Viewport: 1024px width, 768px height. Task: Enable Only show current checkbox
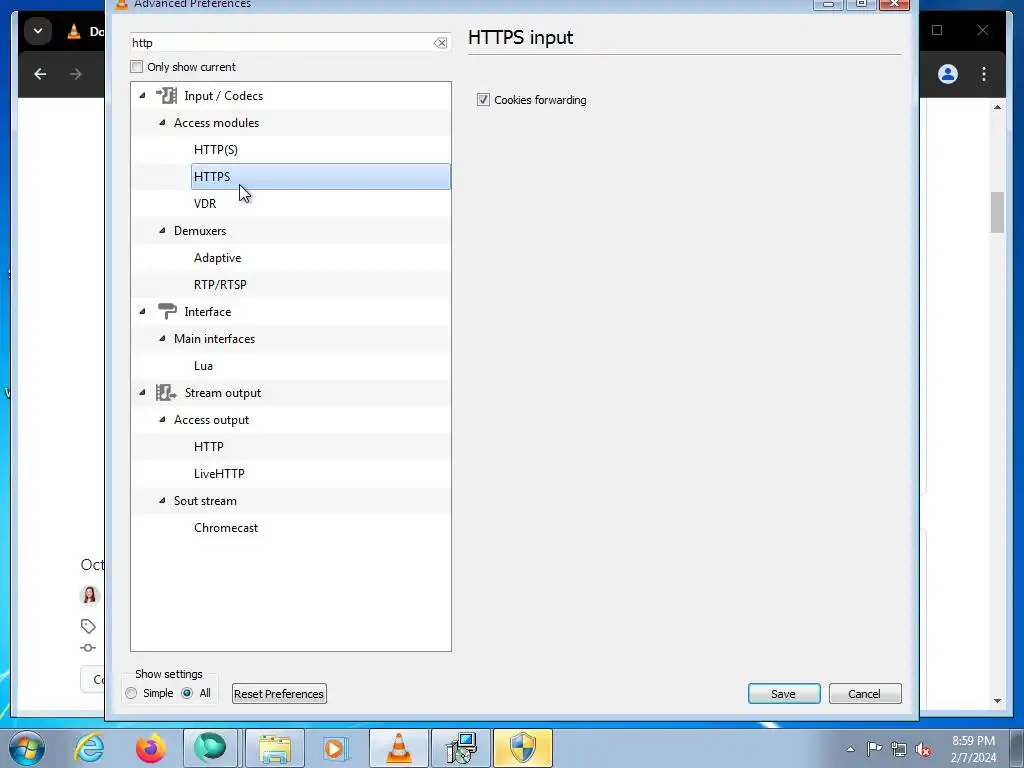coord(136,67)
